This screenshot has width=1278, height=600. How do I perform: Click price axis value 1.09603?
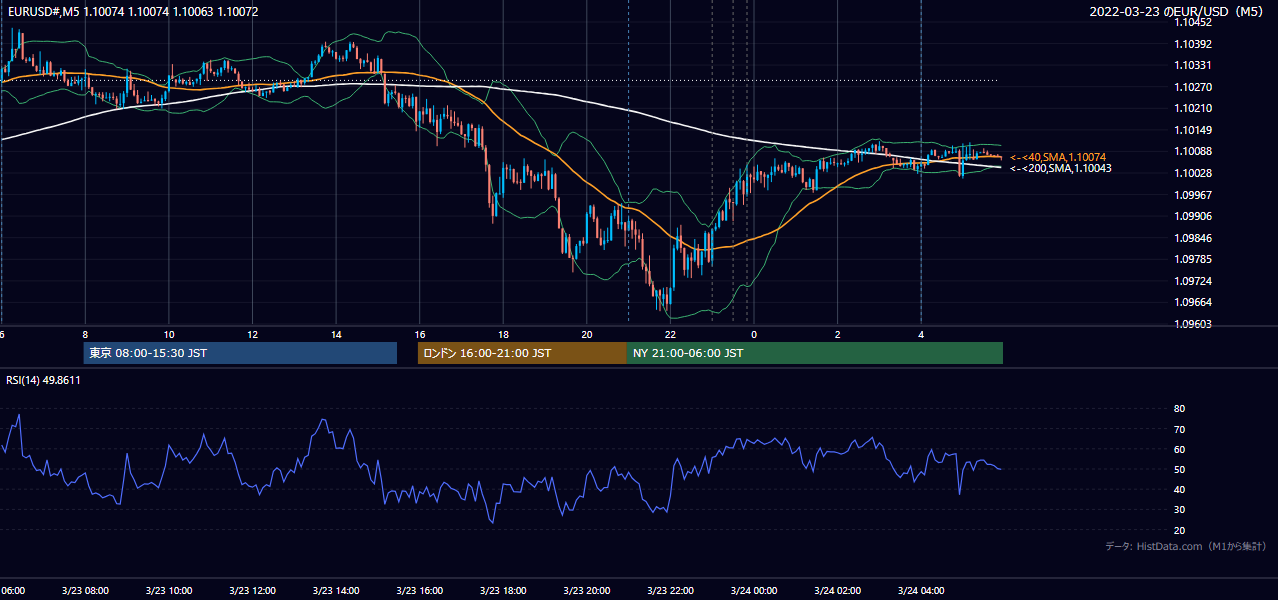coord(1193,324)
